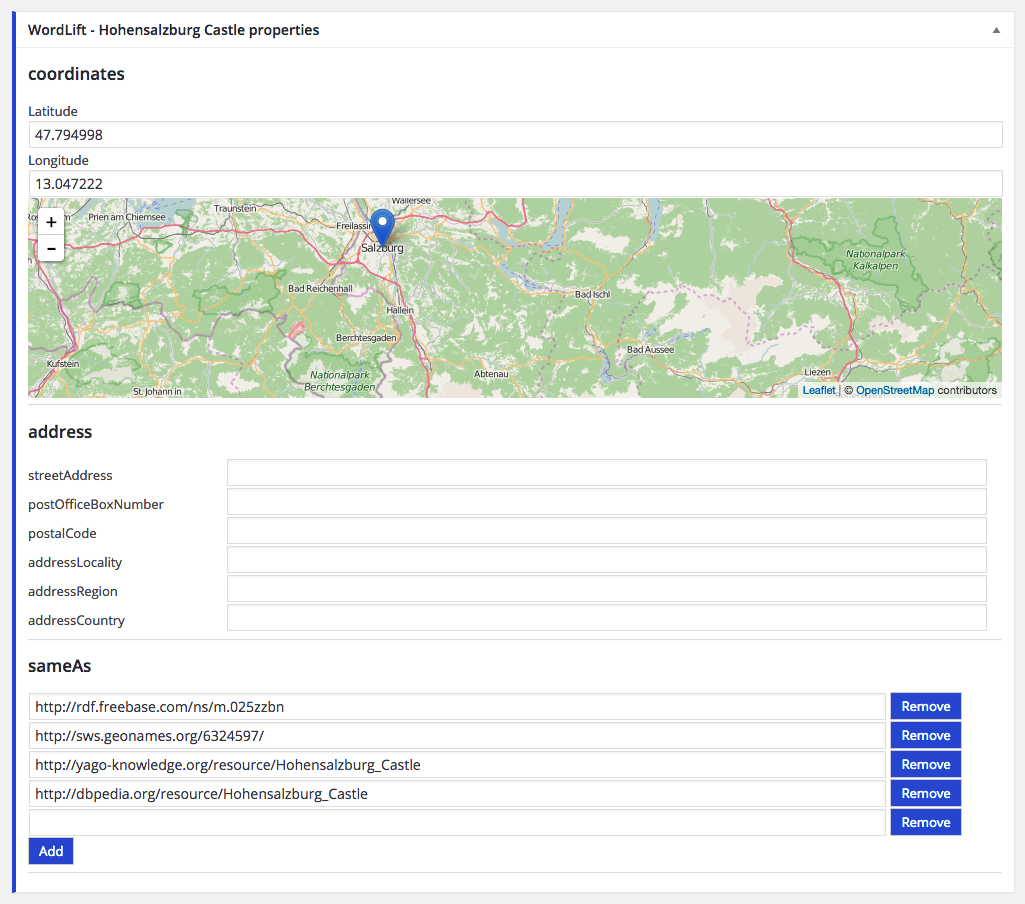Open the OpenStreetMap link
Screen dimensions: 1025x904
pyautogui.click(x=894, y=390)
